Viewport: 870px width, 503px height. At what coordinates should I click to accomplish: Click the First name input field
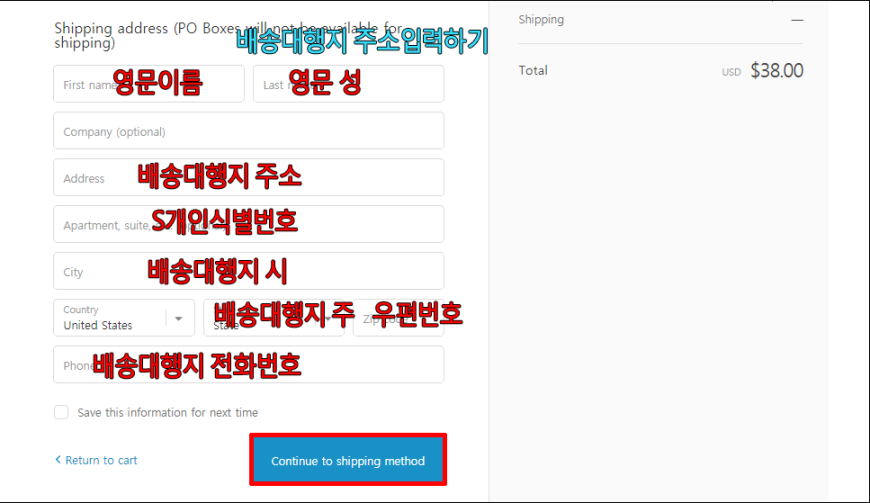coord(149,84)
